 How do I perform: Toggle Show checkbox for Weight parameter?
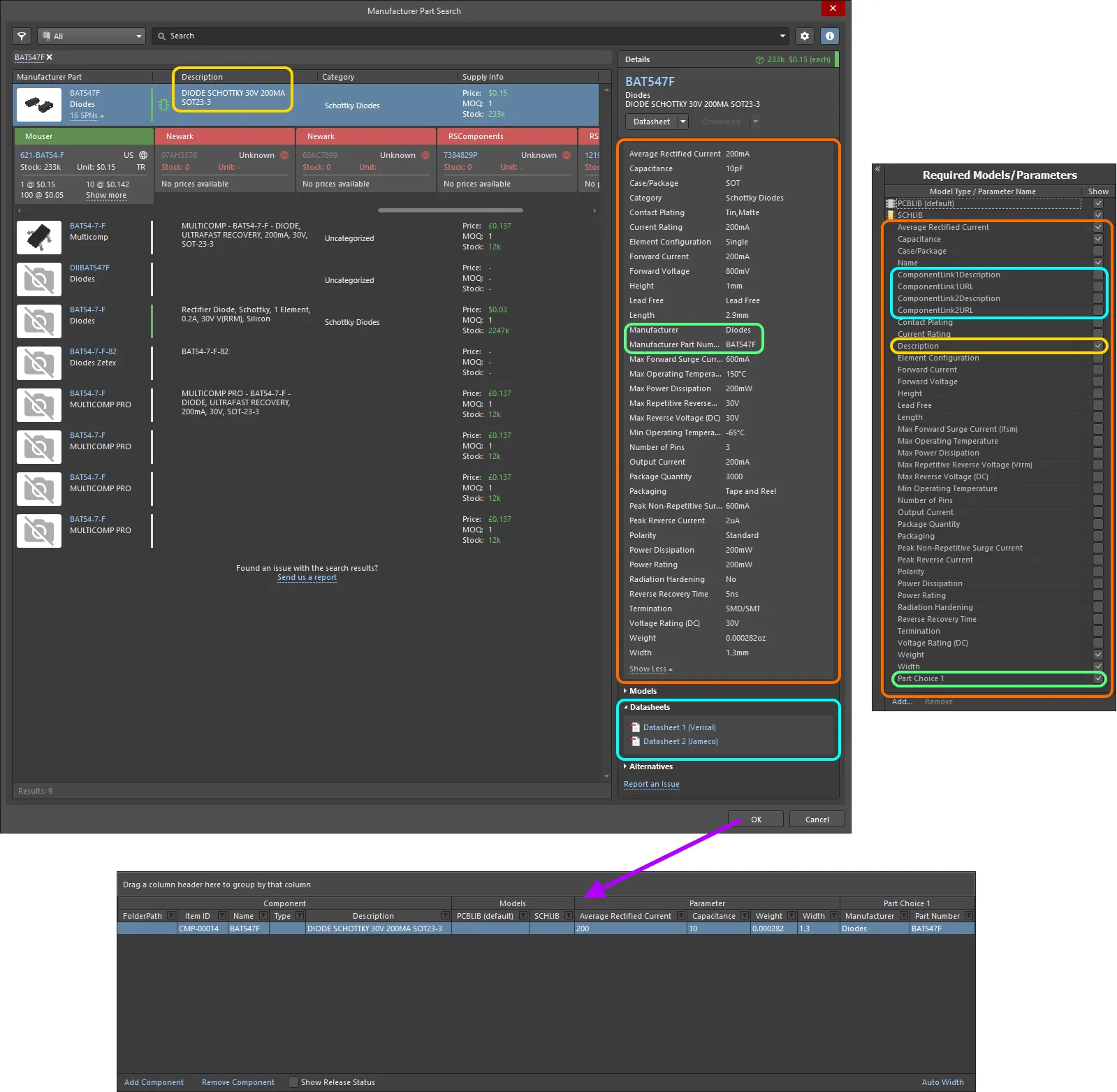tap(1098, 655)
